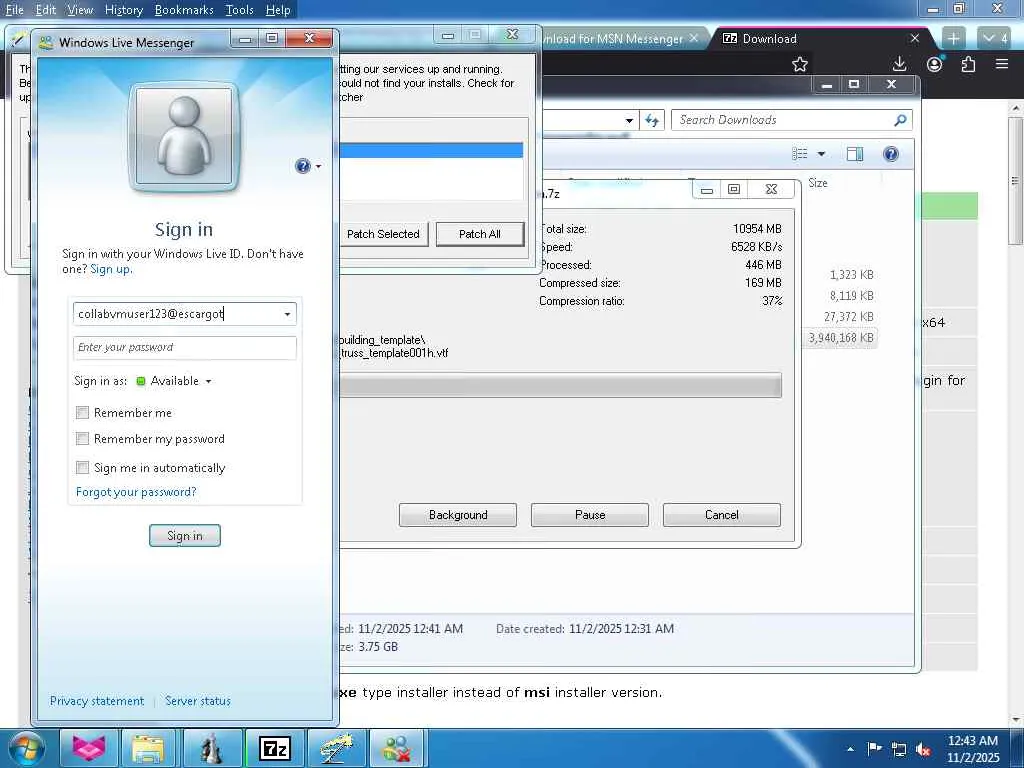Open the Available status dropdown

[x=174, y=381]
